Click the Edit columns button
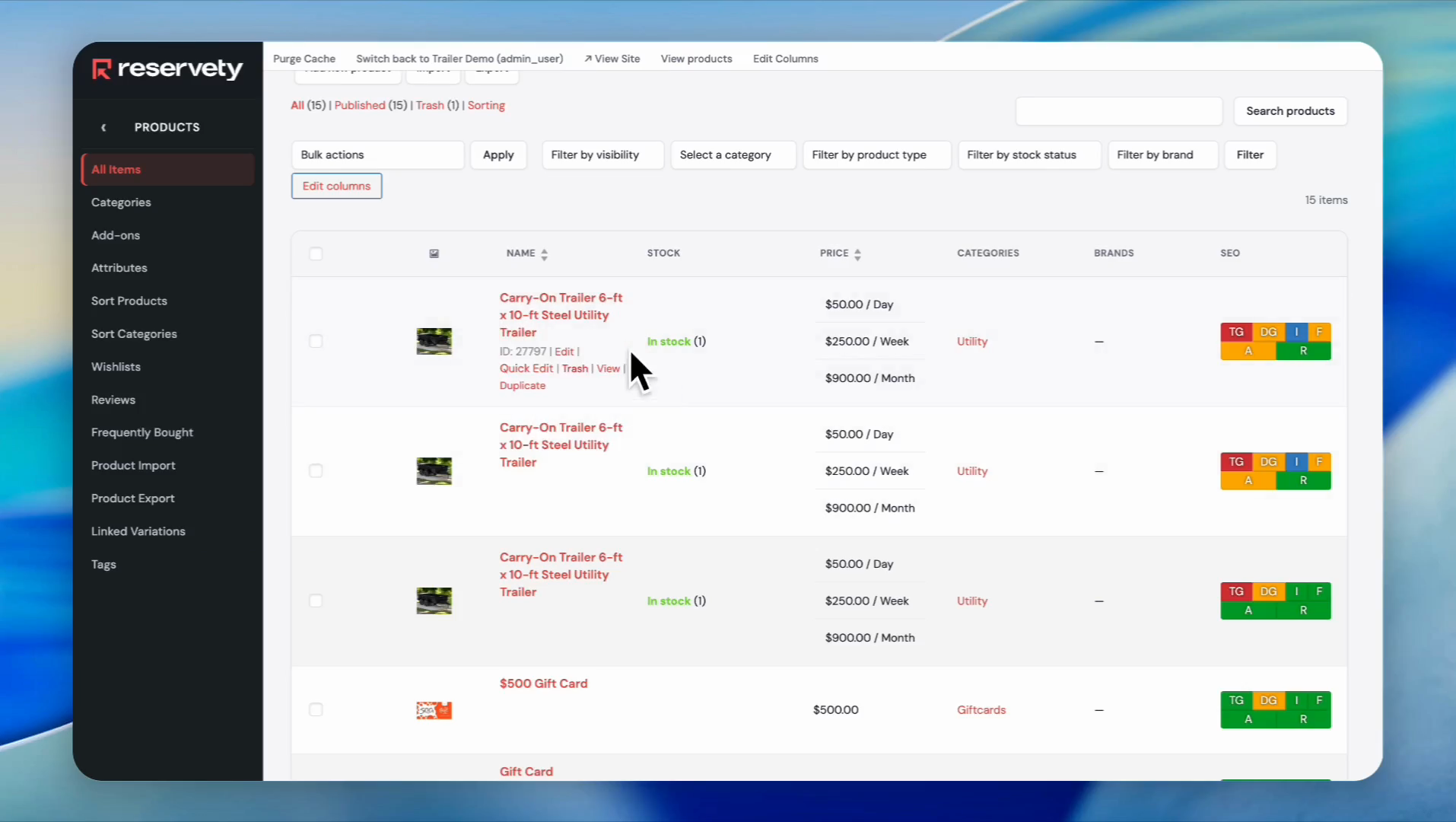 coord(336,186)
